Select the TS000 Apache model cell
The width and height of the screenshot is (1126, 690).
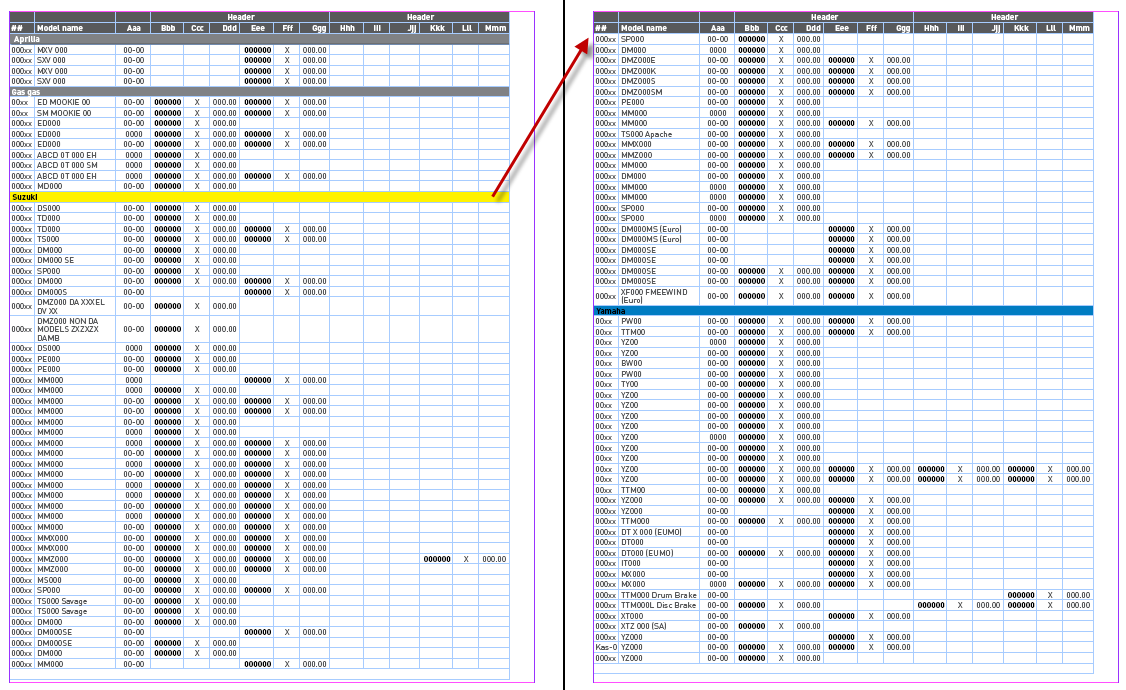pos(659,134)
